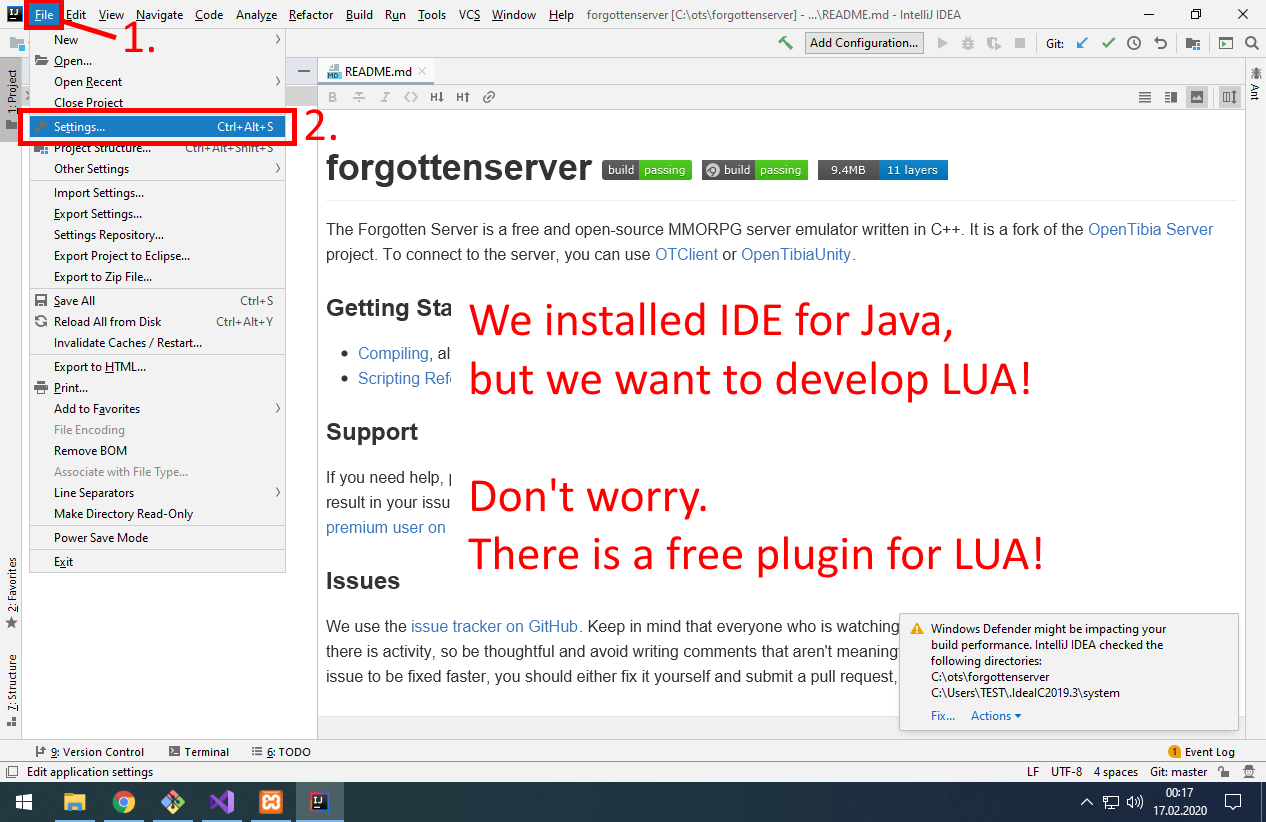
Task: Enable split editor and preview mode
Action: pos(1170,97)
